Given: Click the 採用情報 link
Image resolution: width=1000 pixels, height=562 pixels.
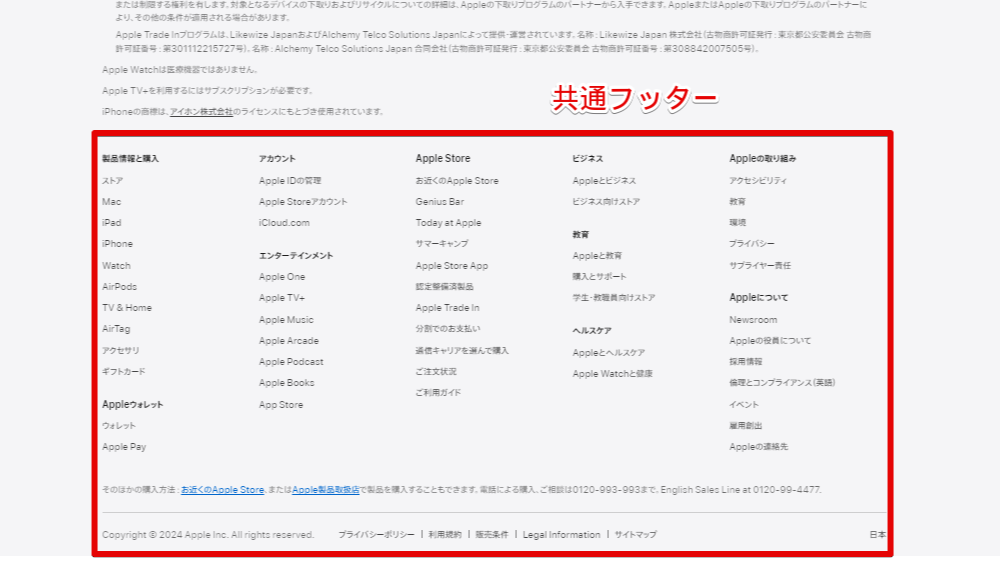Looking at the screenshot, I should click(746, 362).
